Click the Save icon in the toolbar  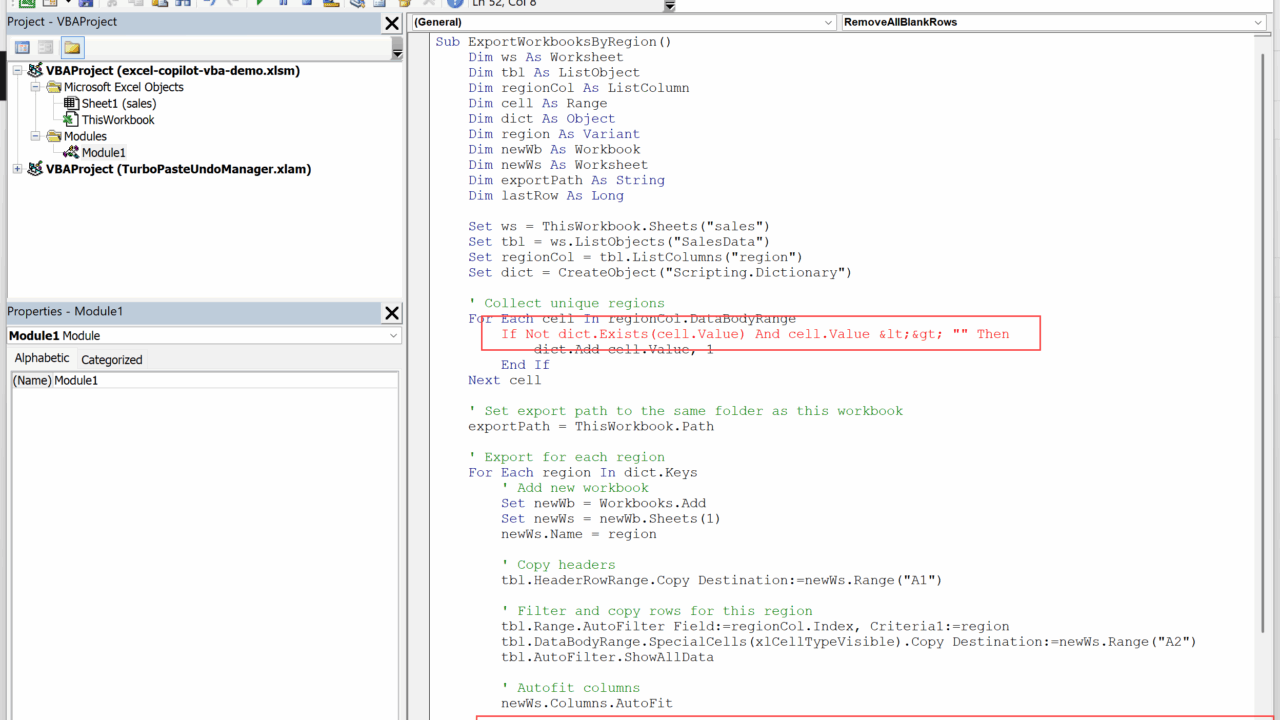coord(85,3)
